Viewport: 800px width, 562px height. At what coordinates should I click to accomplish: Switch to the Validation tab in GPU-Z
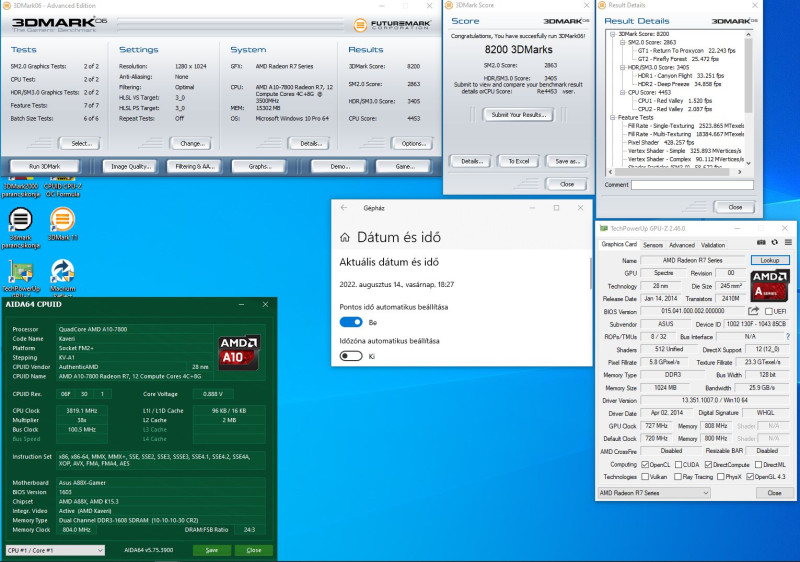pos(713,245)
